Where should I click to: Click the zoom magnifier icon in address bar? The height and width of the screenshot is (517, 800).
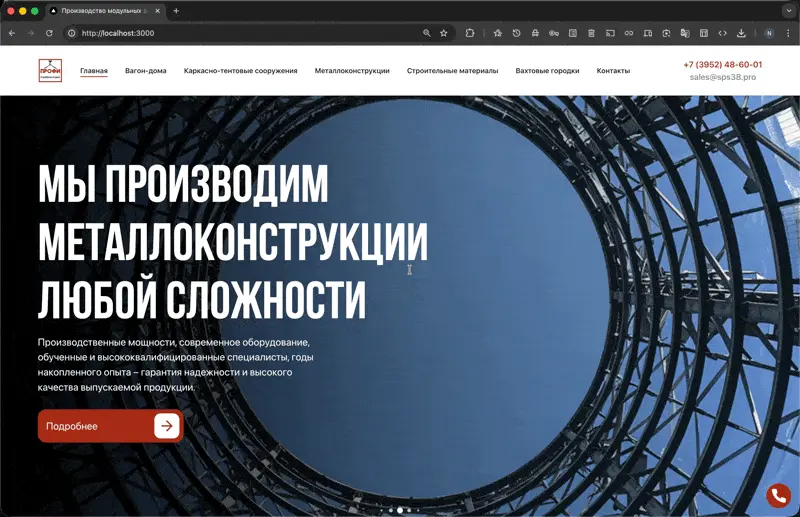427,33
